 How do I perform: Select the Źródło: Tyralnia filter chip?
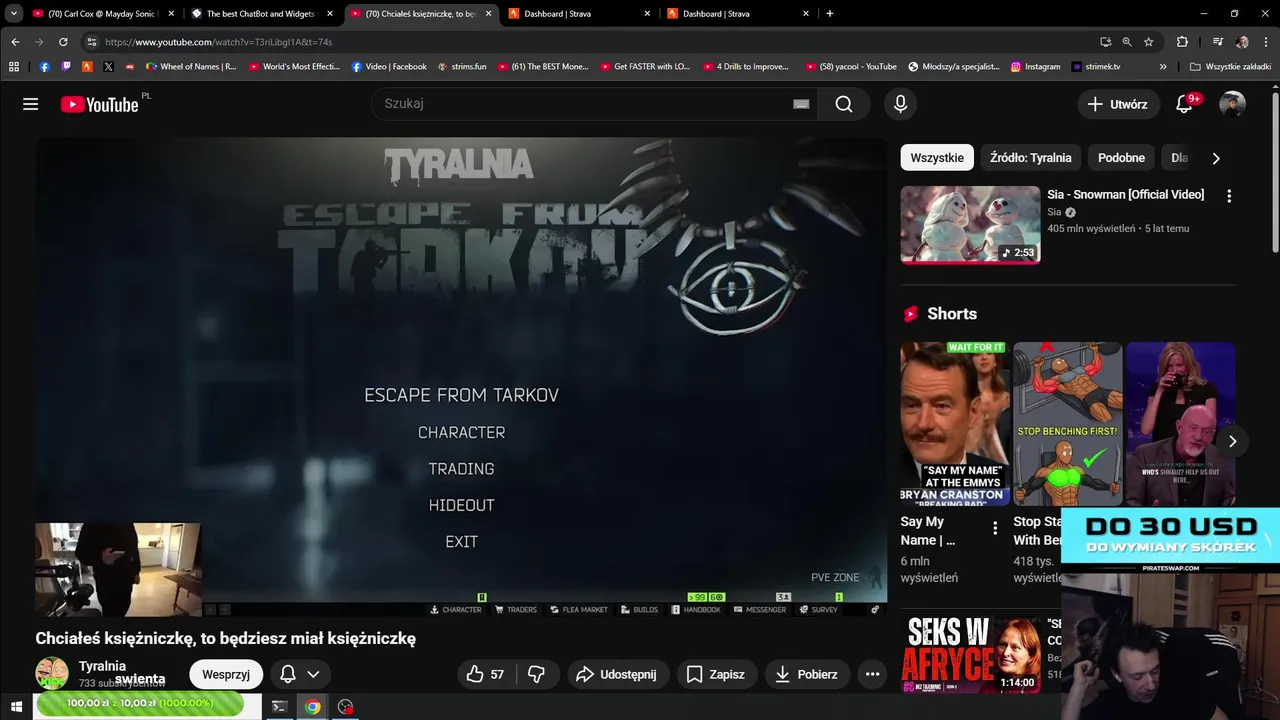[x=1030, y=158]
